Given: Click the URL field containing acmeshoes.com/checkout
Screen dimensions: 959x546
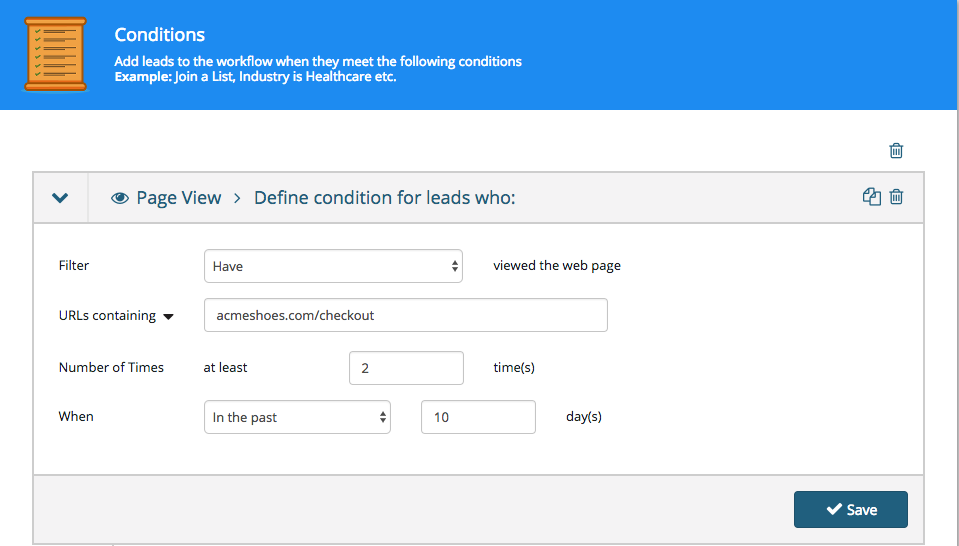Looking at the screenshot, I should (405, 315).
